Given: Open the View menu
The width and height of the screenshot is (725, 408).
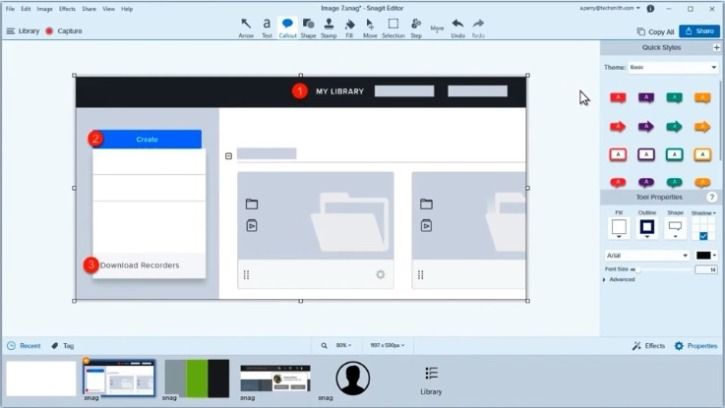Looking at the screenshot, I should click(x=109, y=9).
